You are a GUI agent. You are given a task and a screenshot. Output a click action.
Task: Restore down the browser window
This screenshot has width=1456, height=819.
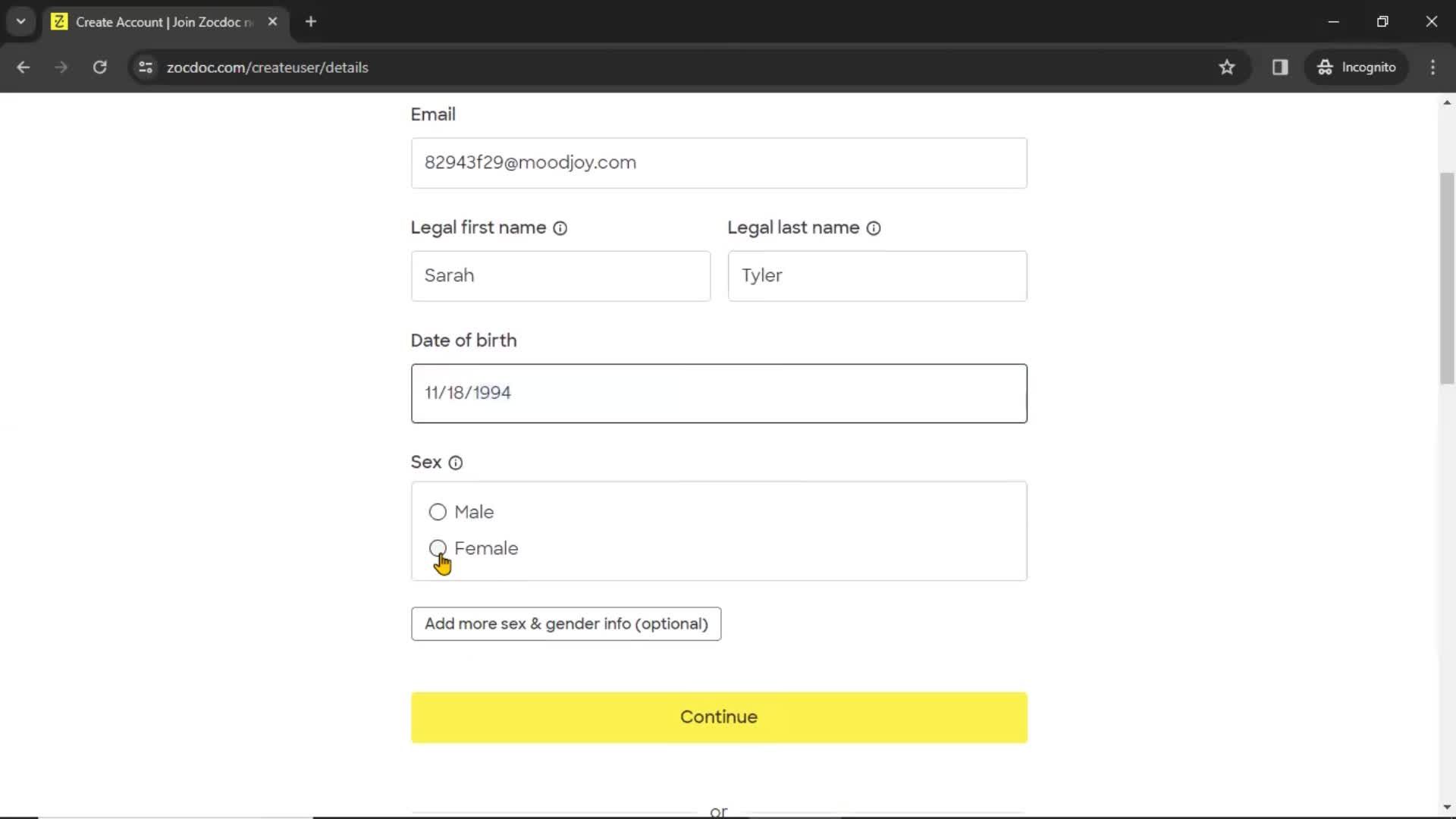[1382, 21]
